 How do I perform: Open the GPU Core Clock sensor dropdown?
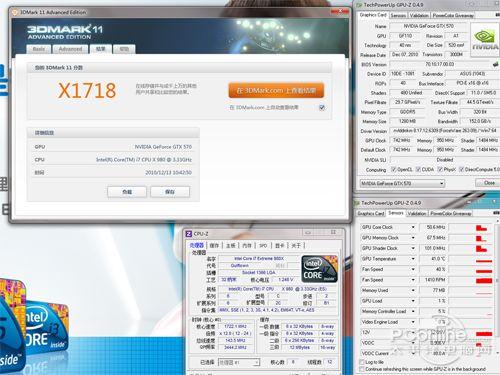(413, 227)
